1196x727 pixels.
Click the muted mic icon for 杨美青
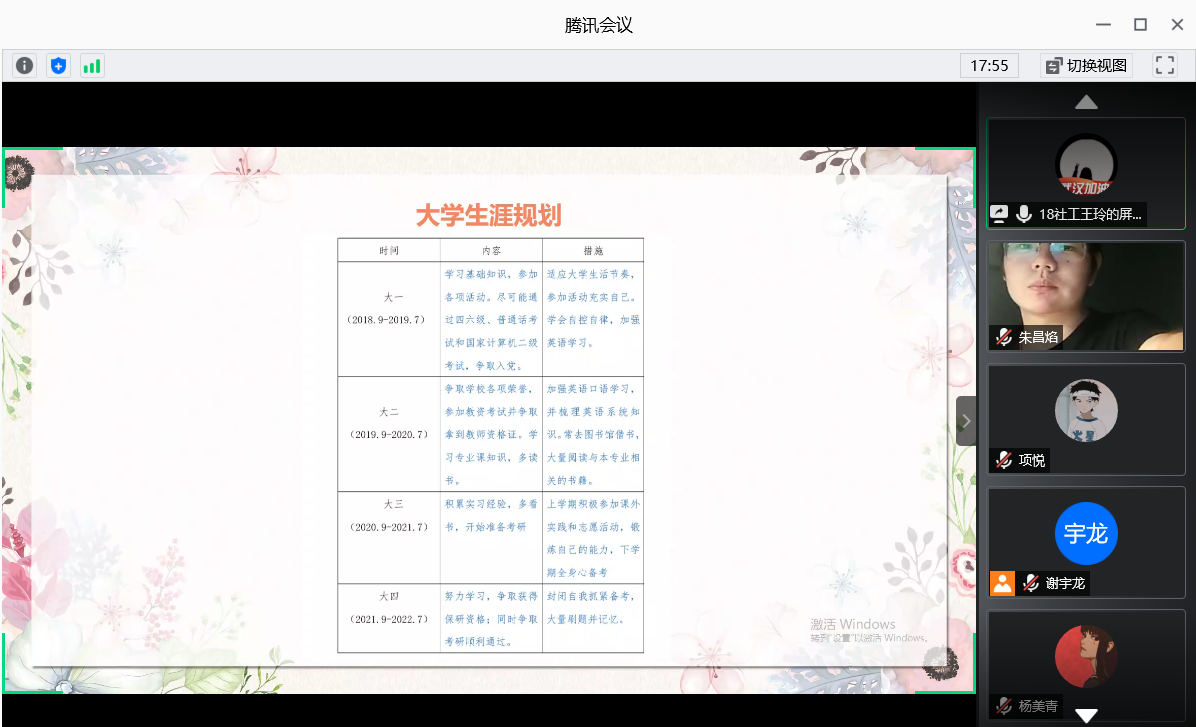(1003, 706)
